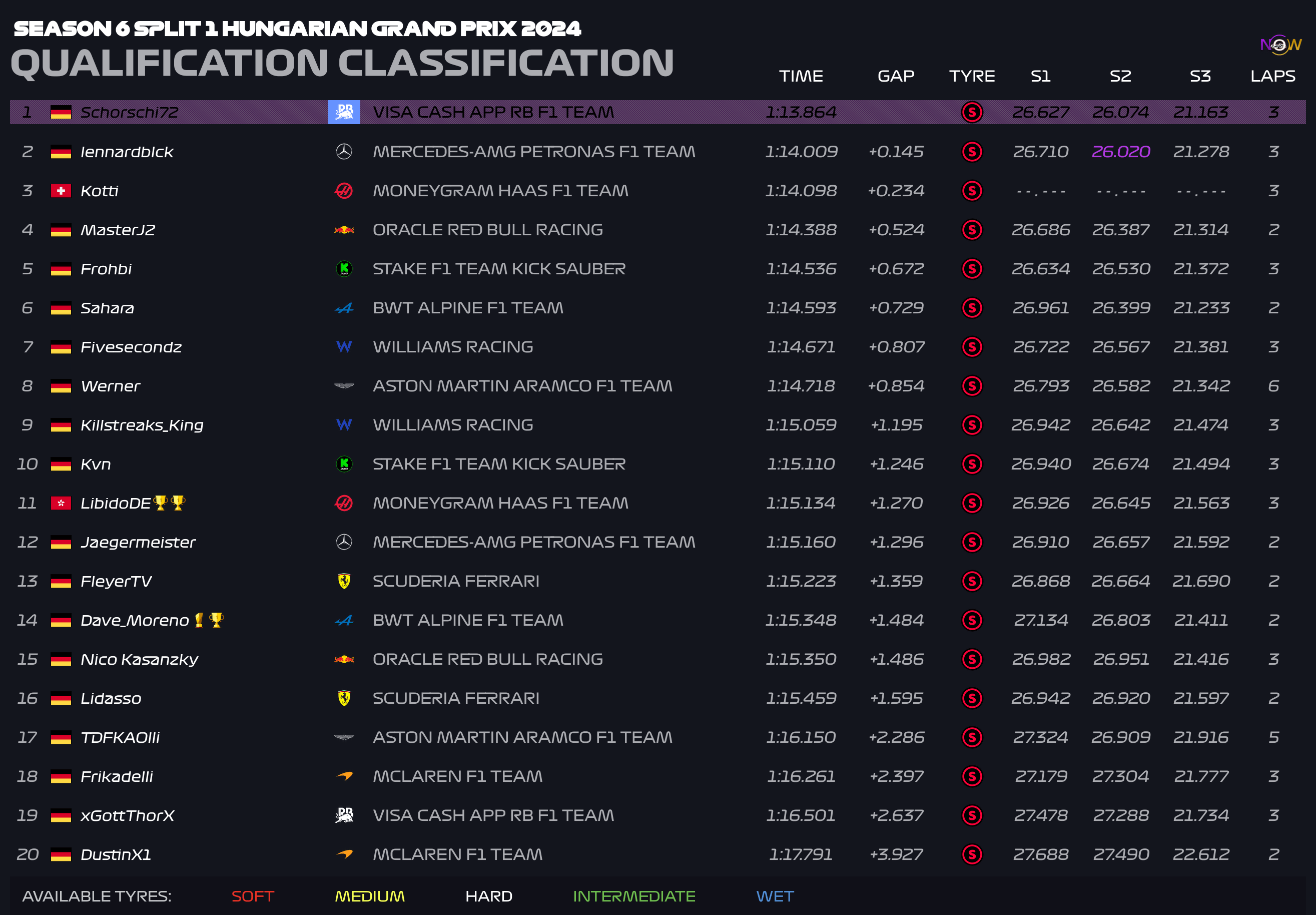Click driver name lennardblck

127,152
